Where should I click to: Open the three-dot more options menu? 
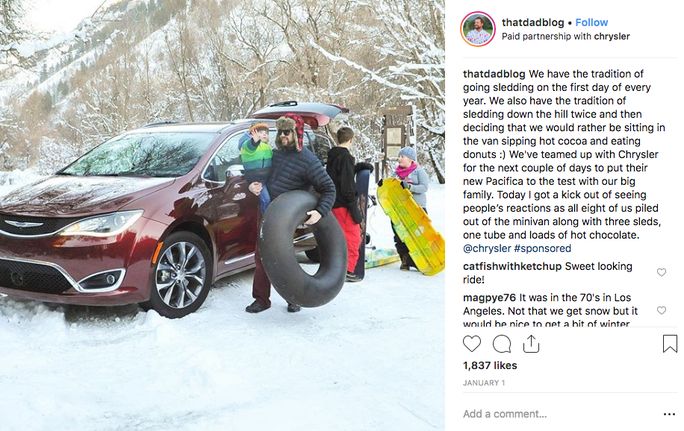669,414
